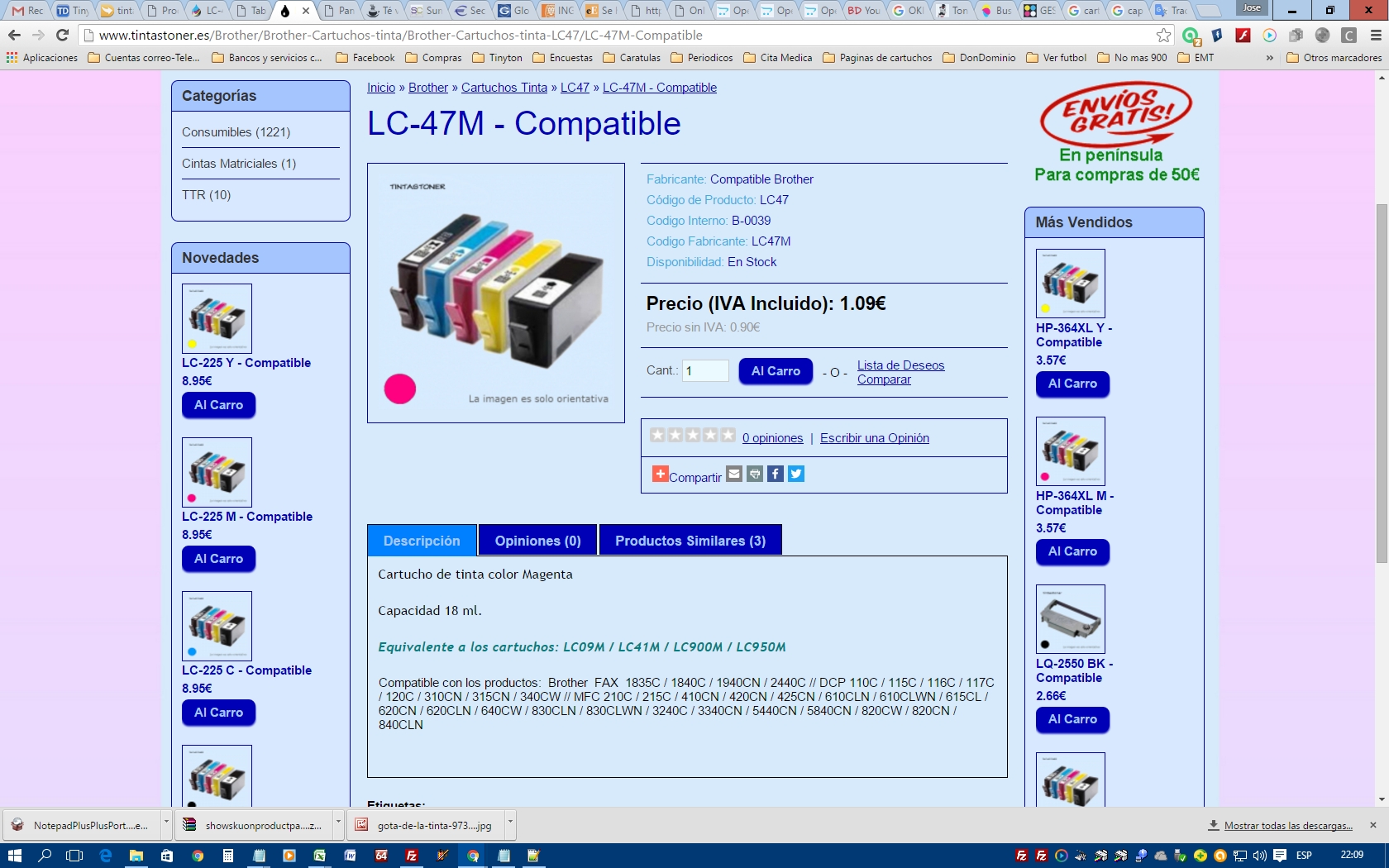This screenshot has width=1389, height=868.
Task: Click the print icon in Compartir row
Action: [755, 474]
